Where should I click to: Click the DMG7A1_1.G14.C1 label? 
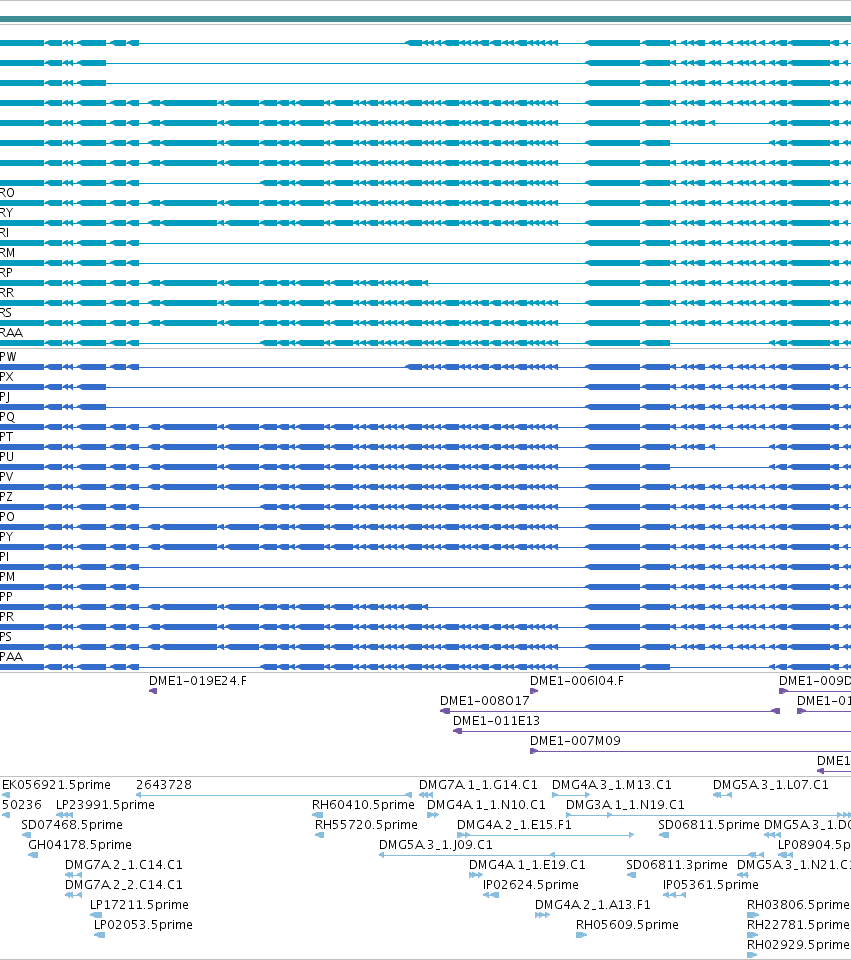point(478,785)
